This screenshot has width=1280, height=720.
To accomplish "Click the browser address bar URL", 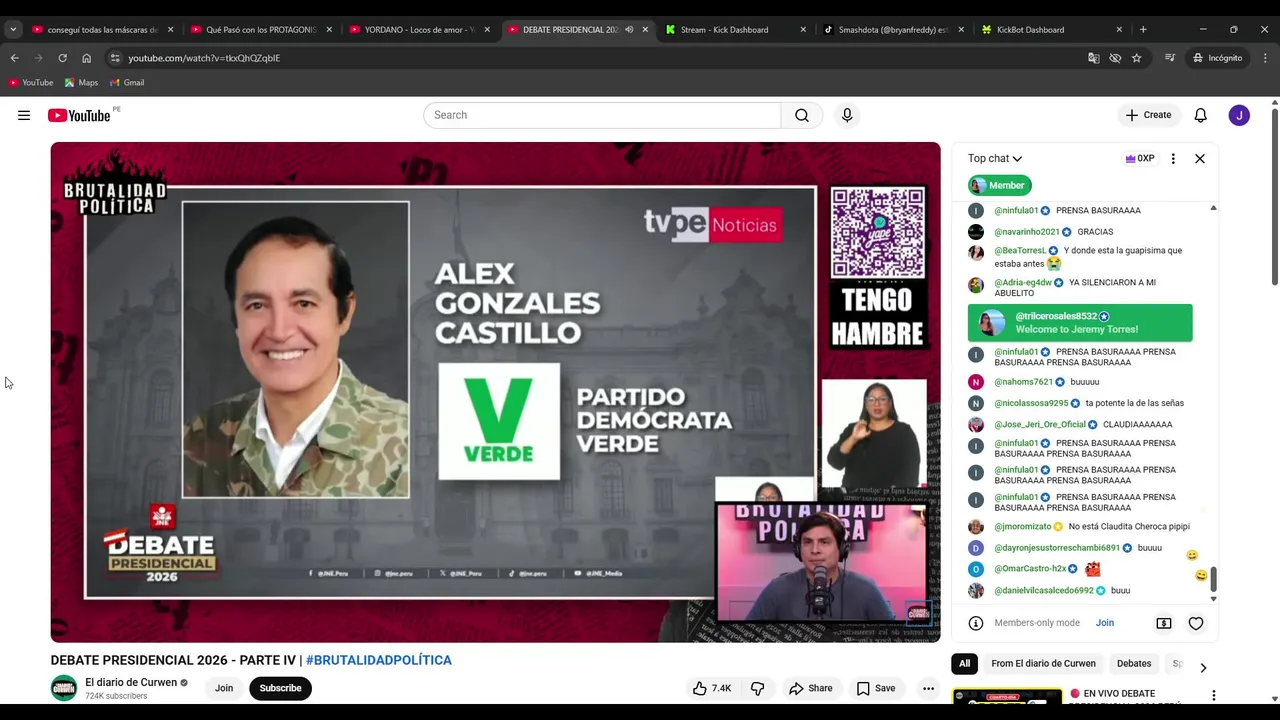I will (x=204, y=58).
